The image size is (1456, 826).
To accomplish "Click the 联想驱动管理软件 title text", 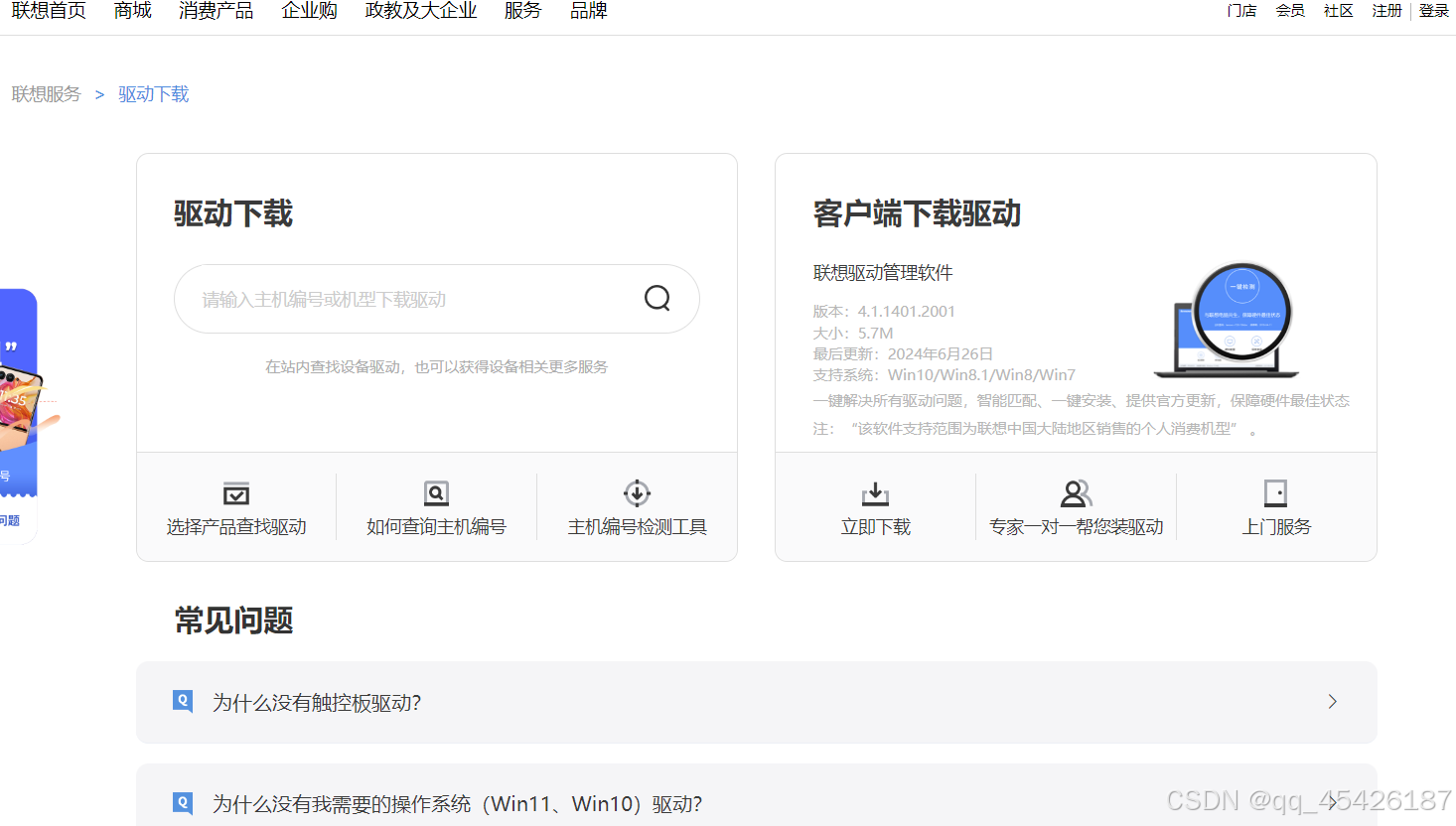I will [883, 273].
